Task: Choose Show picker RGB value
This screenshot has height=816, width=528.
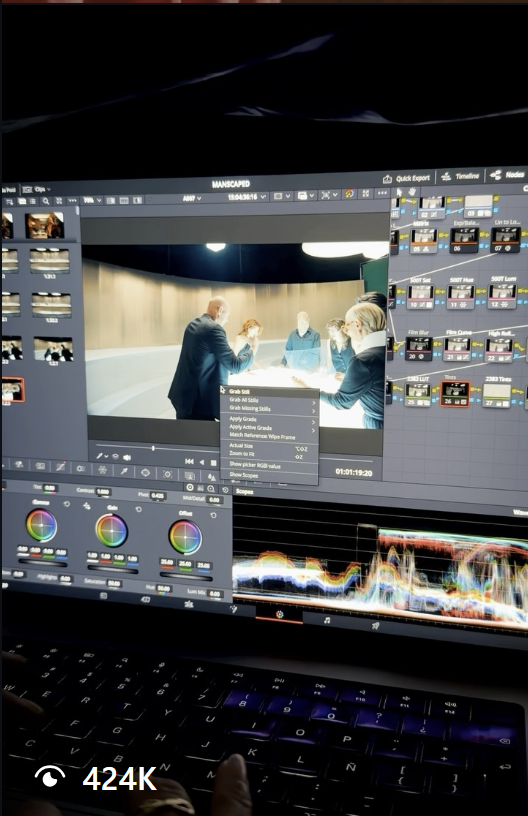Action: (269, 465)
